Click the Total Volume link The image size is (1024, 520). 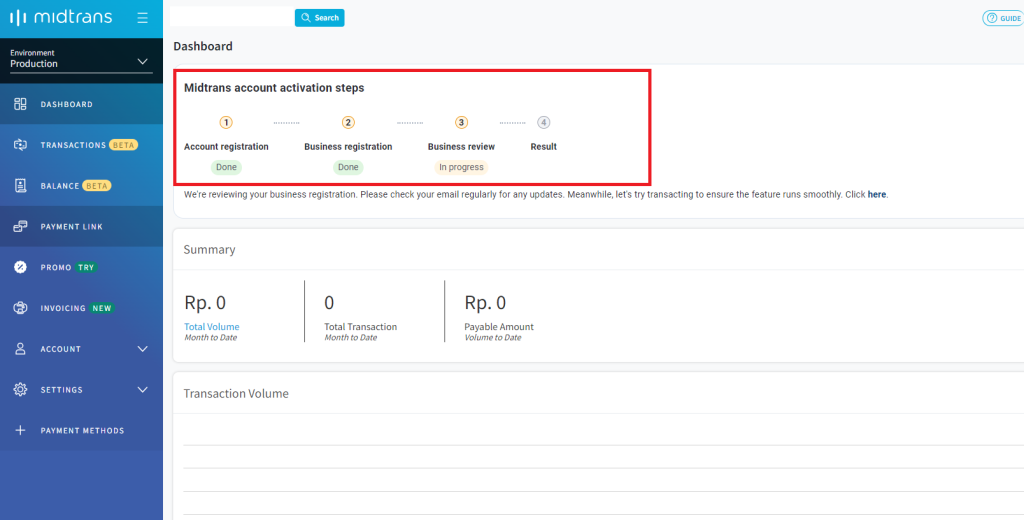coord(212,327)
